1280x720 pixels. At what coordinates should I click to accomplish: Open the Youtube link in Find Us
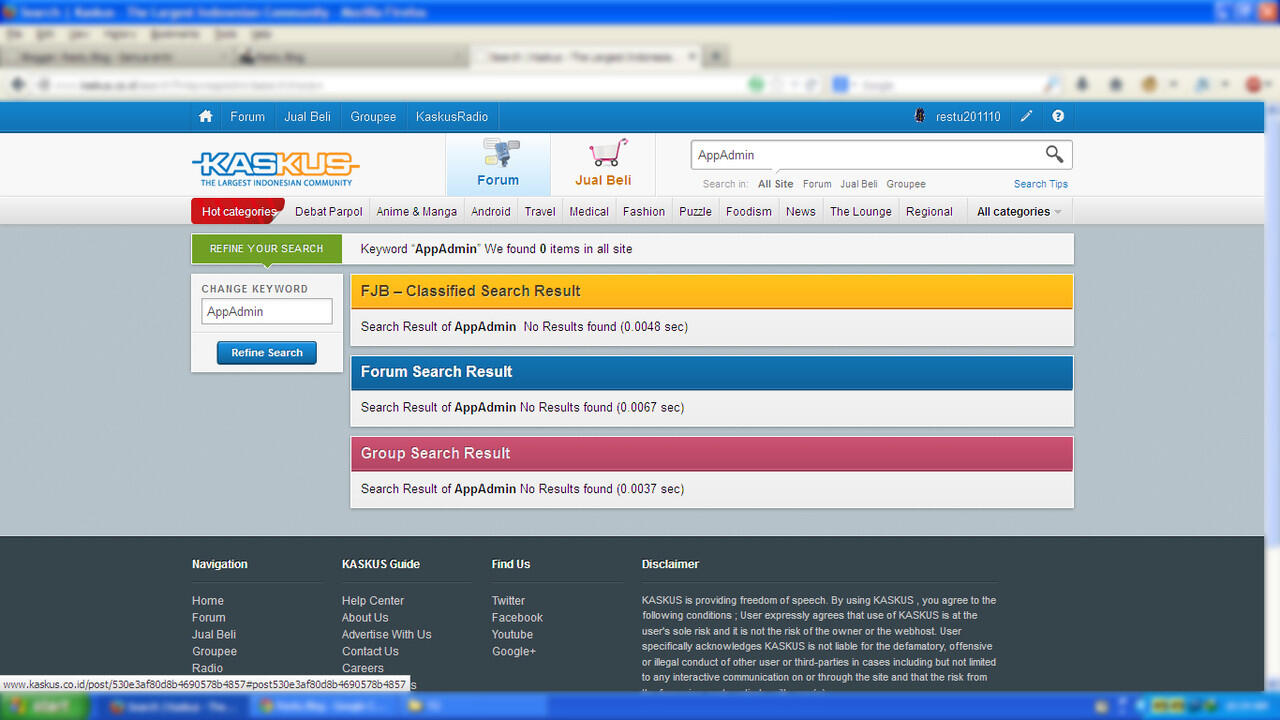coord(512,635)
